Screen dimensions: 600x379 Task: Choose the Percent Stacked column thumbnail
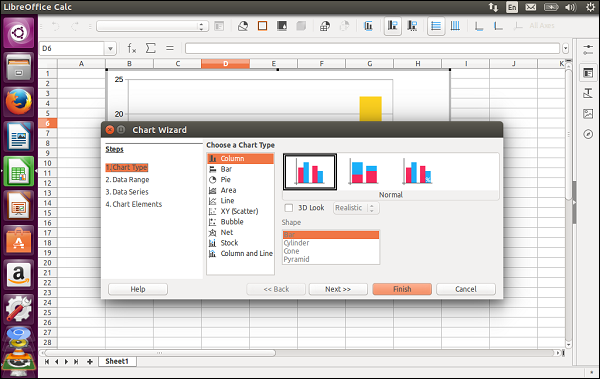(x=417, y=172)
